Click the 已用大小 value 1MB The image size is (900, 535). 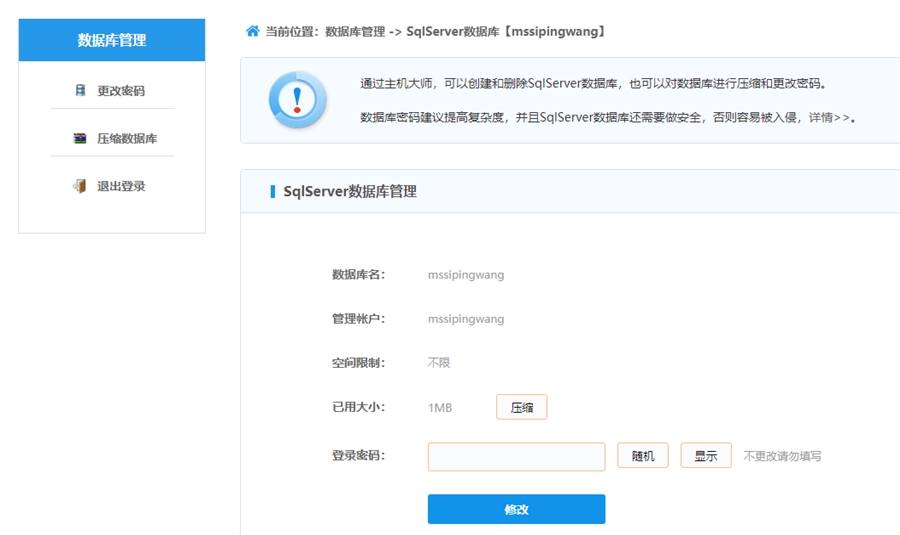tap(440, 408)
